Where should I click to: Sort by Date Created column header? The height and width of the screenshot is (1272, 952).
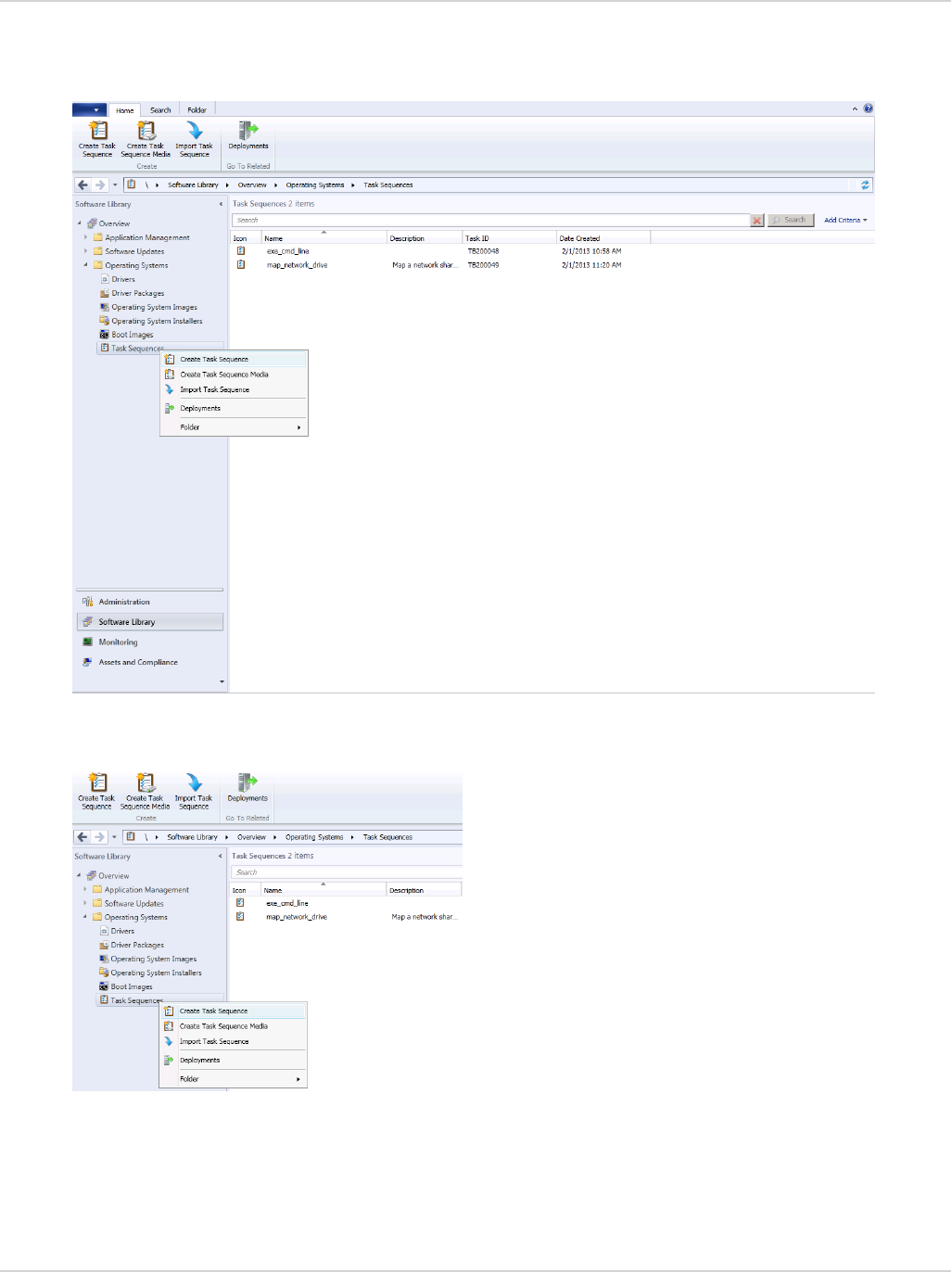603,238
